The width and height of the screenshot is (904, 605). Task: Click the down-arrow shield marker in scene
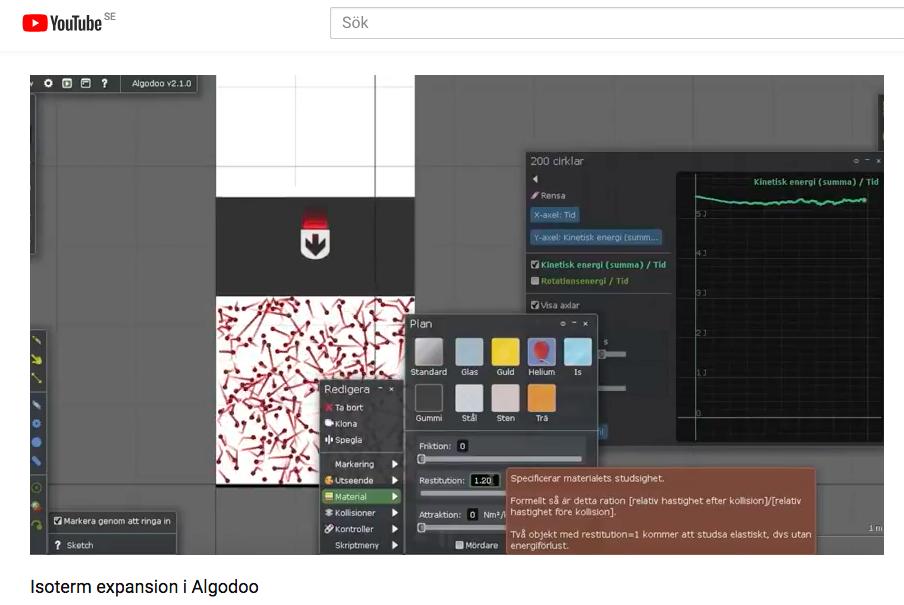[315, 243]
